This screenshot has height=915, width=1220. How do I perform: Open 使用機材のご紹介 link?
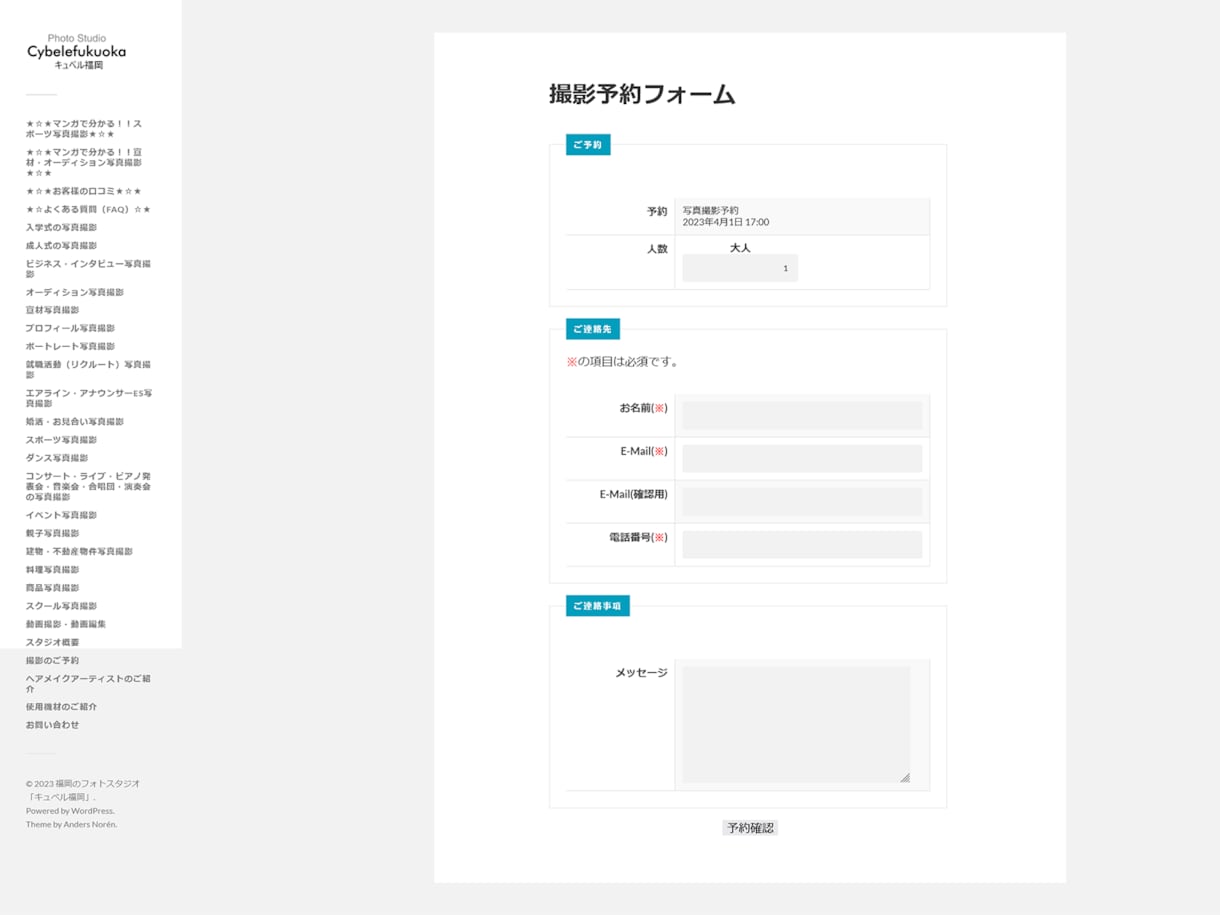pyautogui.click(x=61, y=706)
